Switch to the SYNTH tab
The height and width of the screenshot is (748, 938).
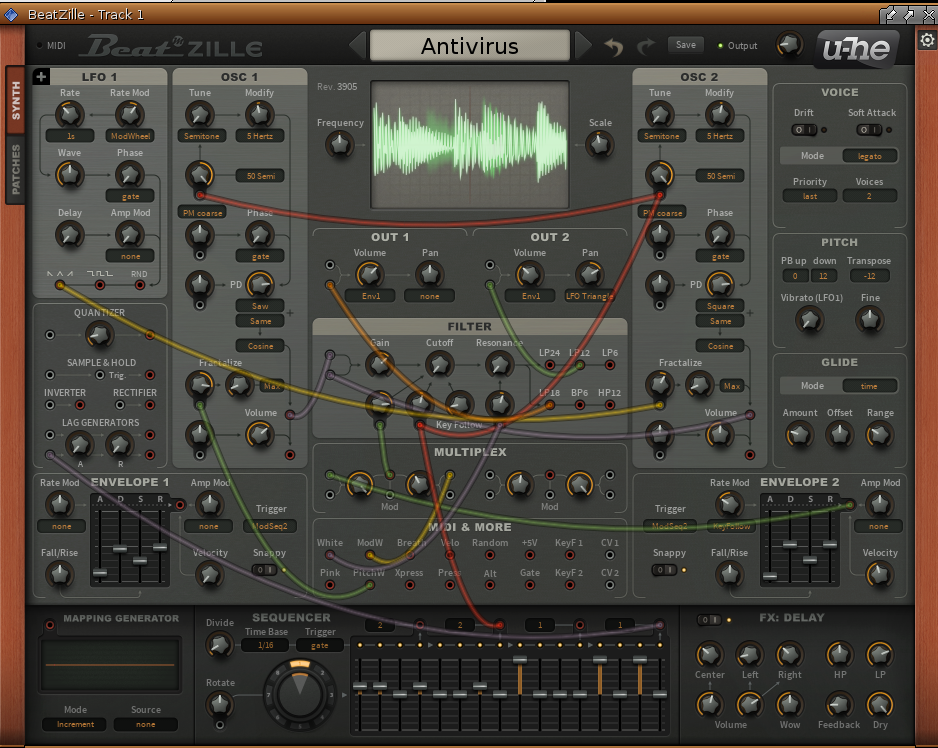coord(16,100)
